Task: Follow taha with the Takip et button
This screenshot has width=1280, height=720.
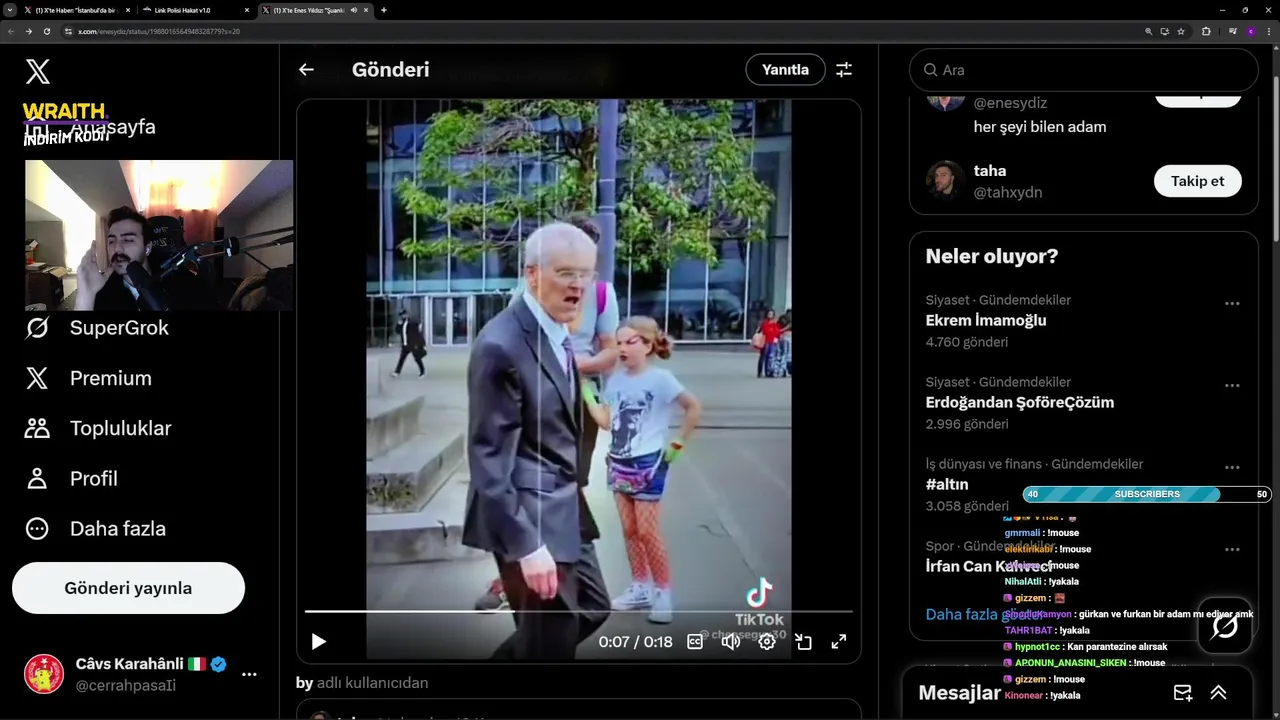Action: click(x=1197, y=181)
